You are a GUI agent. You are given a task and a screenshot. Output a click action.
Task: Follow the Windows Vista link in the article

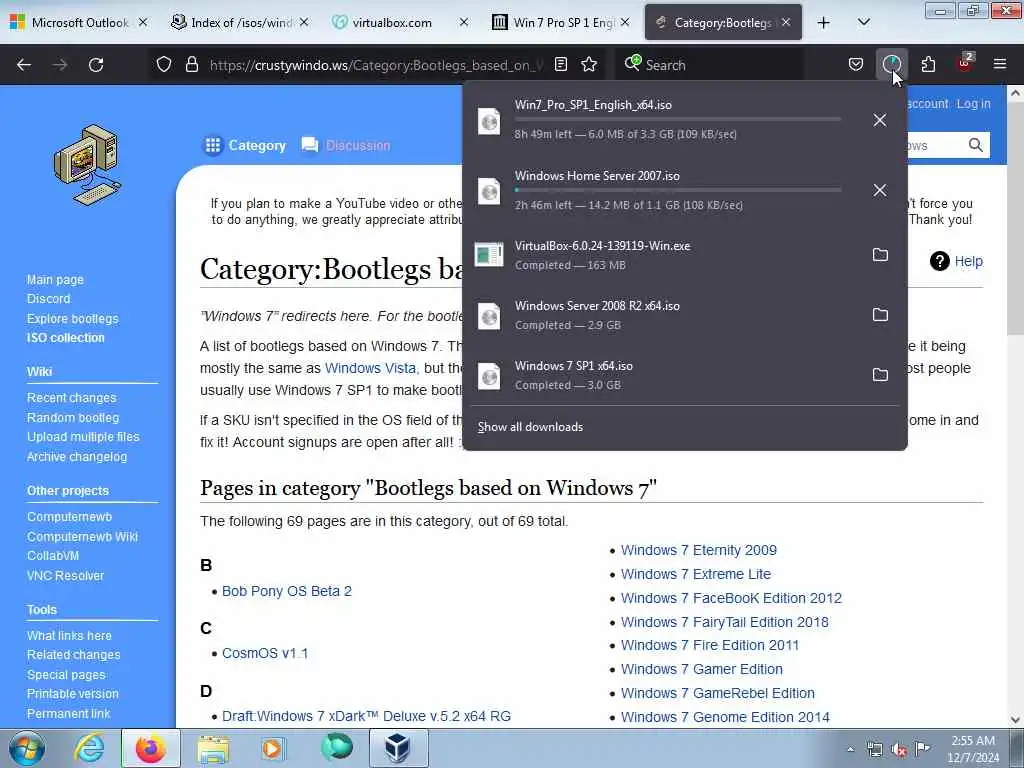point(370,368)
